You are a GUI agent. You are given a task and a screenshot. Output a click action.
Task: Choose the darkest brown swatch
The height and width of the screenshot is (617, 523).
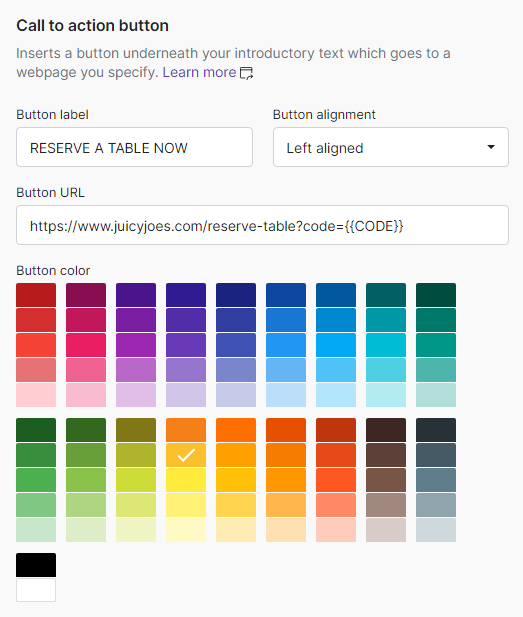point(386,430)
